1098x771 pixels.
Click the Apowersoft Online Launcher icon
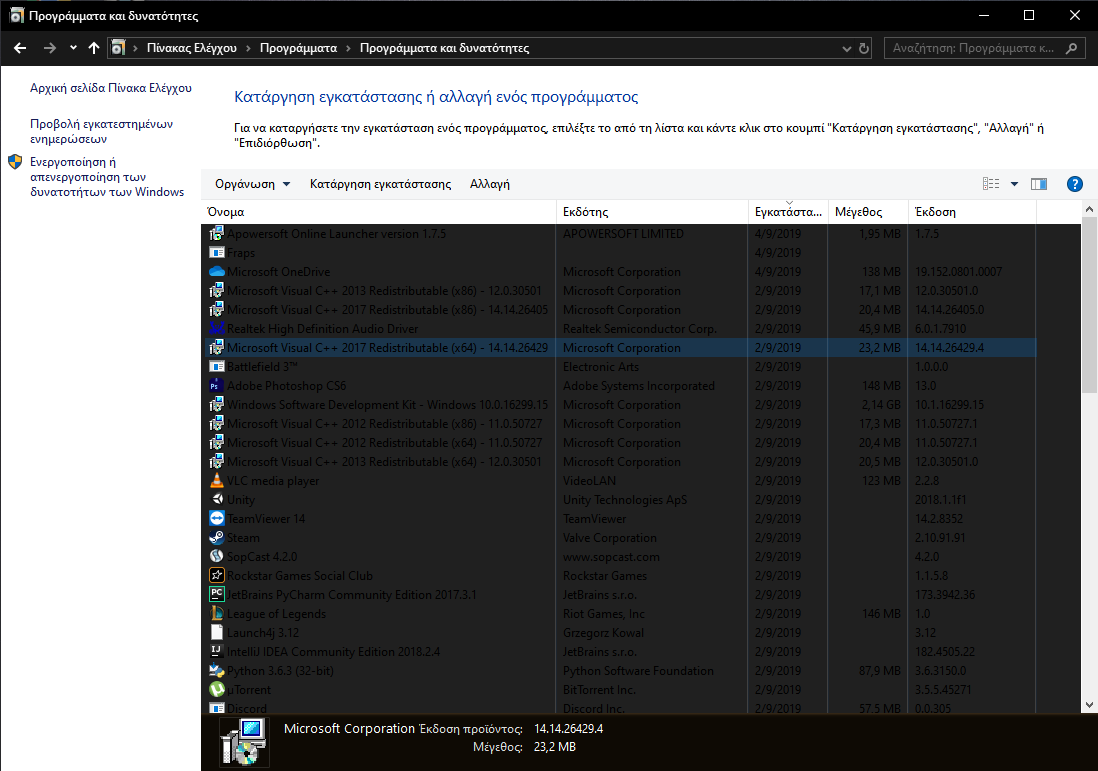click(216, 233)
